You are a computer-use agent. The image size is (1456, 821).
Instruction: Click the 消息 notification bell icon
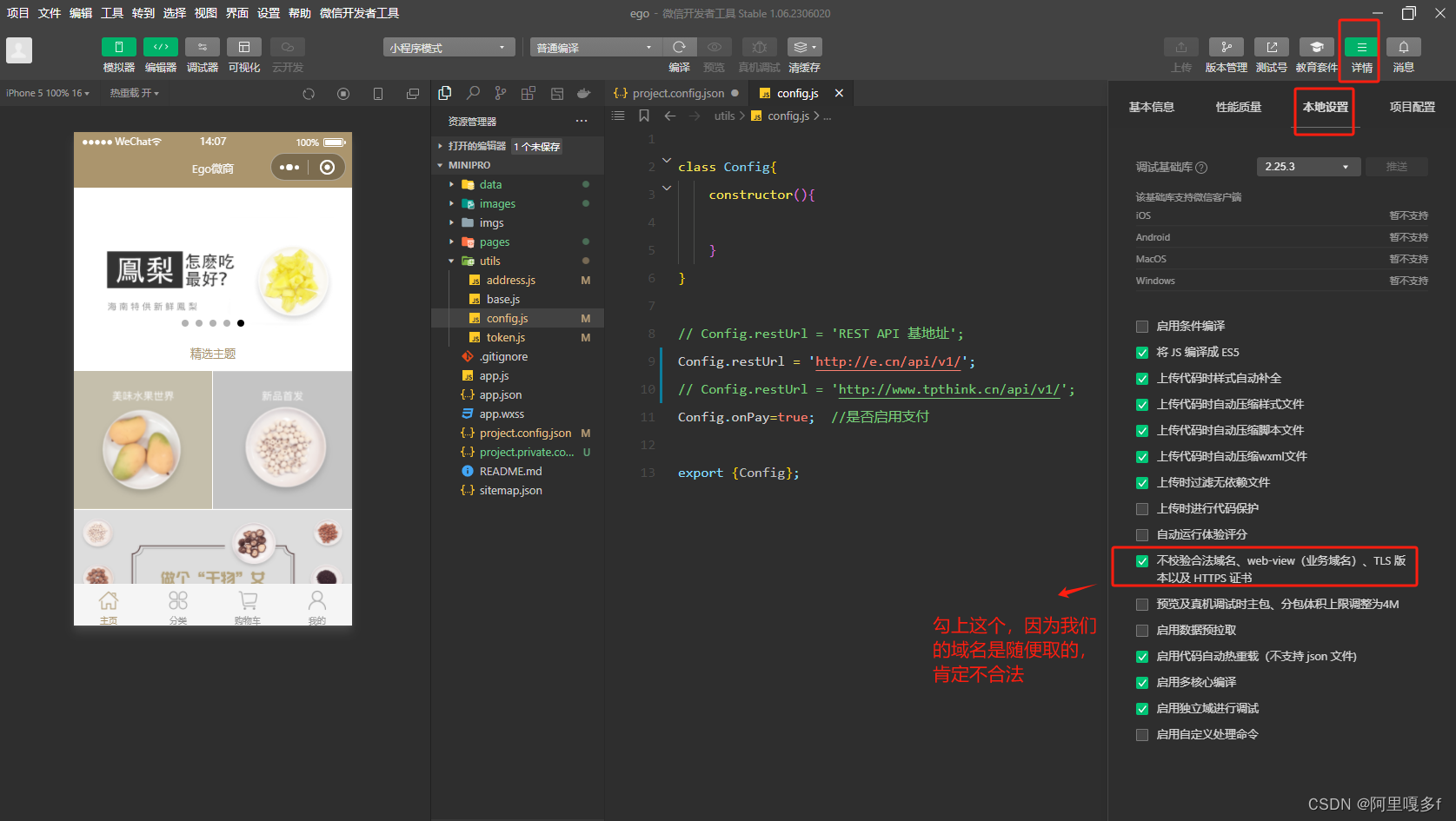click(1403, 47)
